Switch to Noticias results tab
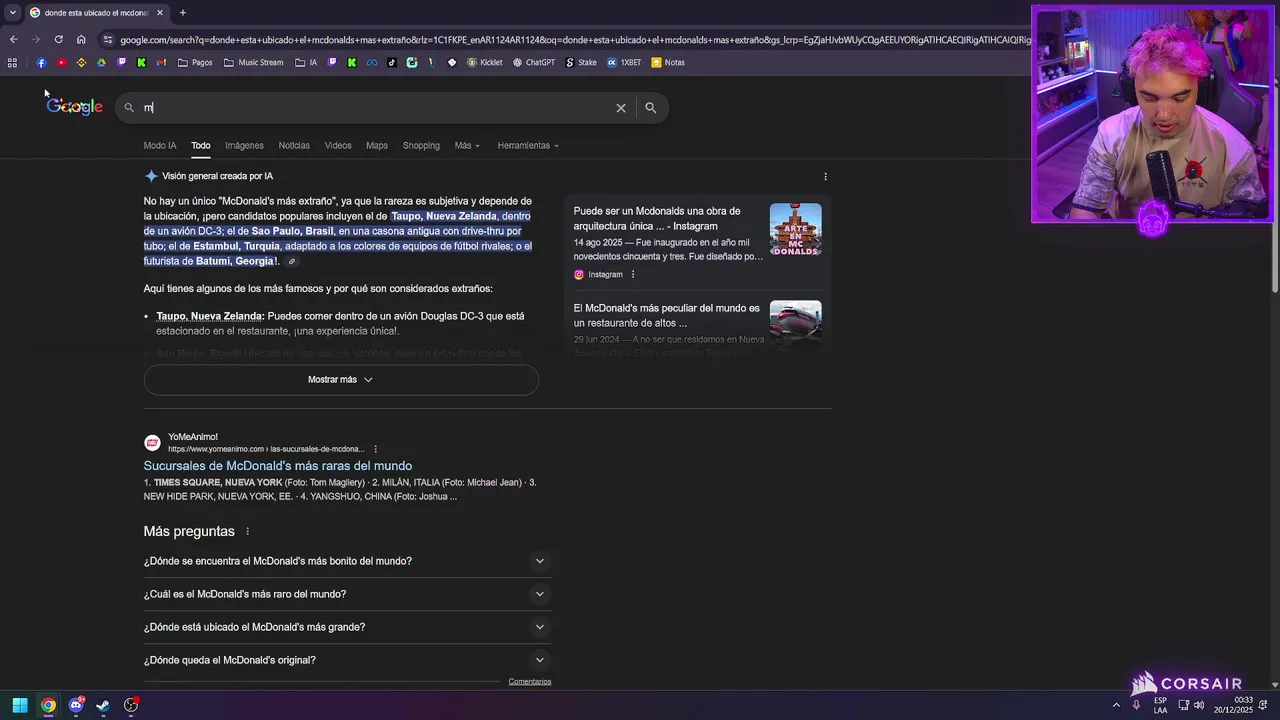 point(294,145)
